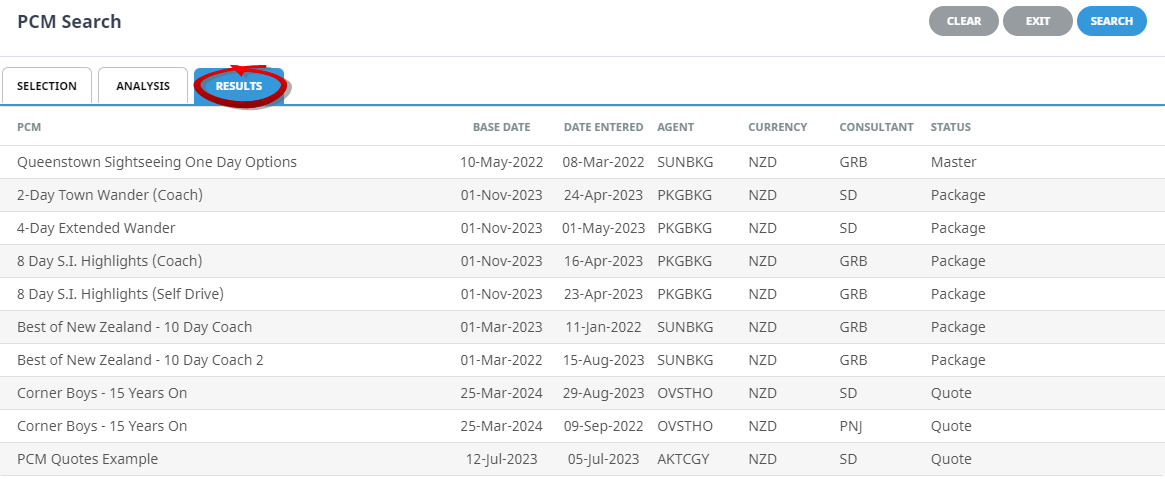1165x479 pixels.
Task: Select Best of New Zealand - 10 Day Coach 2
Action: click(582, 360)
